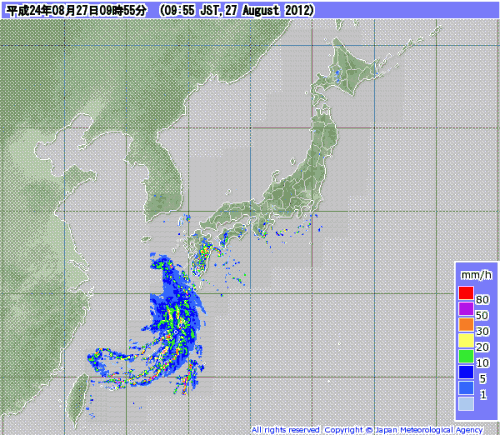This screenshot has width=500, height=435.
Task: Click the pale blue lowest-intensity legend swatch
Action: point(466,403)
